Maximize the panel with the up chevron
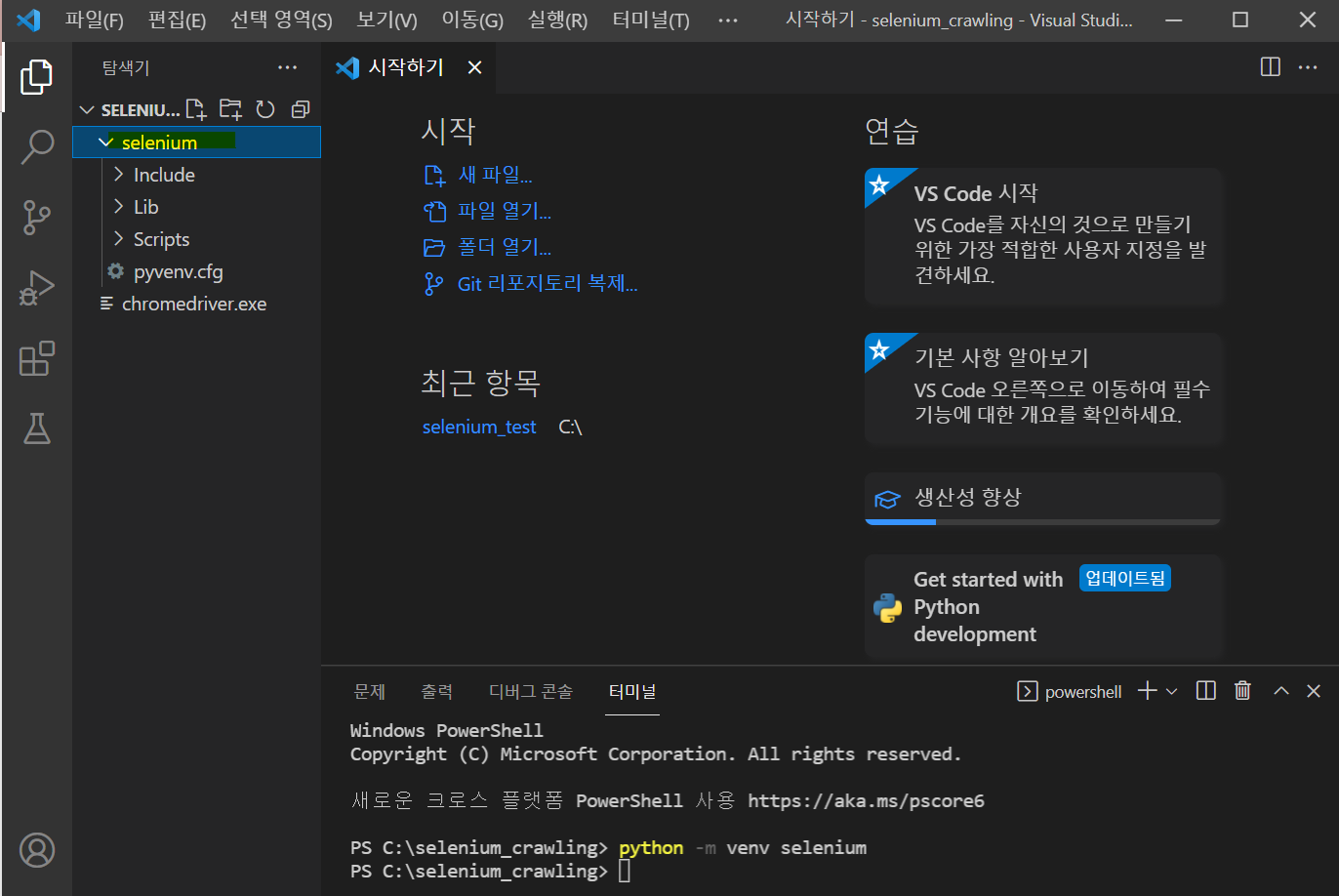Image resolution: width=1339 pixels, height=896 pixels. click(1281, 691)
